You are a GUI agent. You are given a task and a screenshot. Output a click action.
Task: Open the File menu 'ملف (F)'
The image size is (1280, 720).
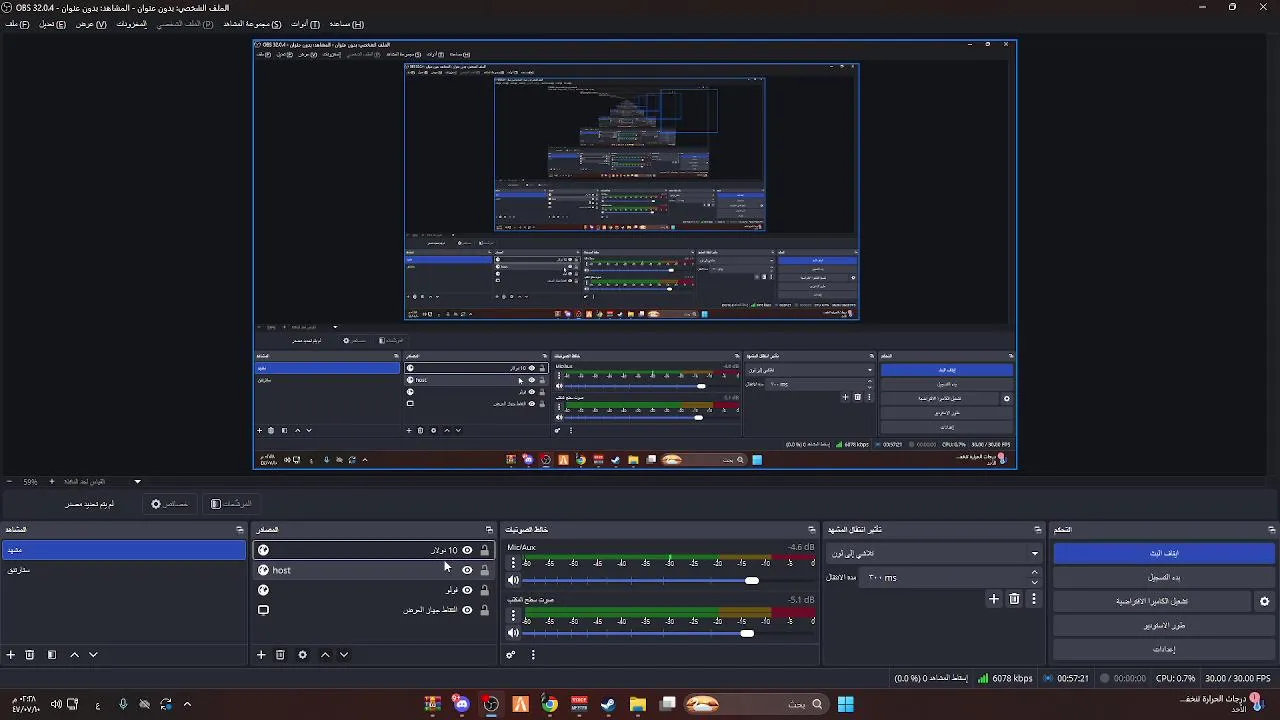tap(16, 24)
